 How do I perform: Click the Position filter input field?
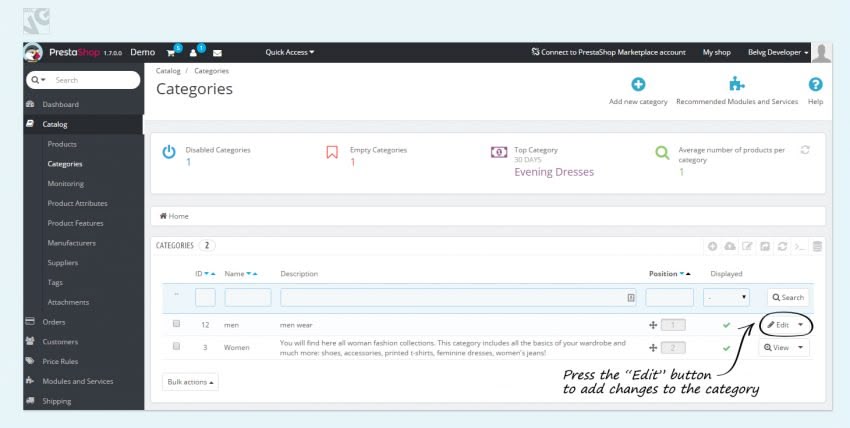tap(669, 297)
